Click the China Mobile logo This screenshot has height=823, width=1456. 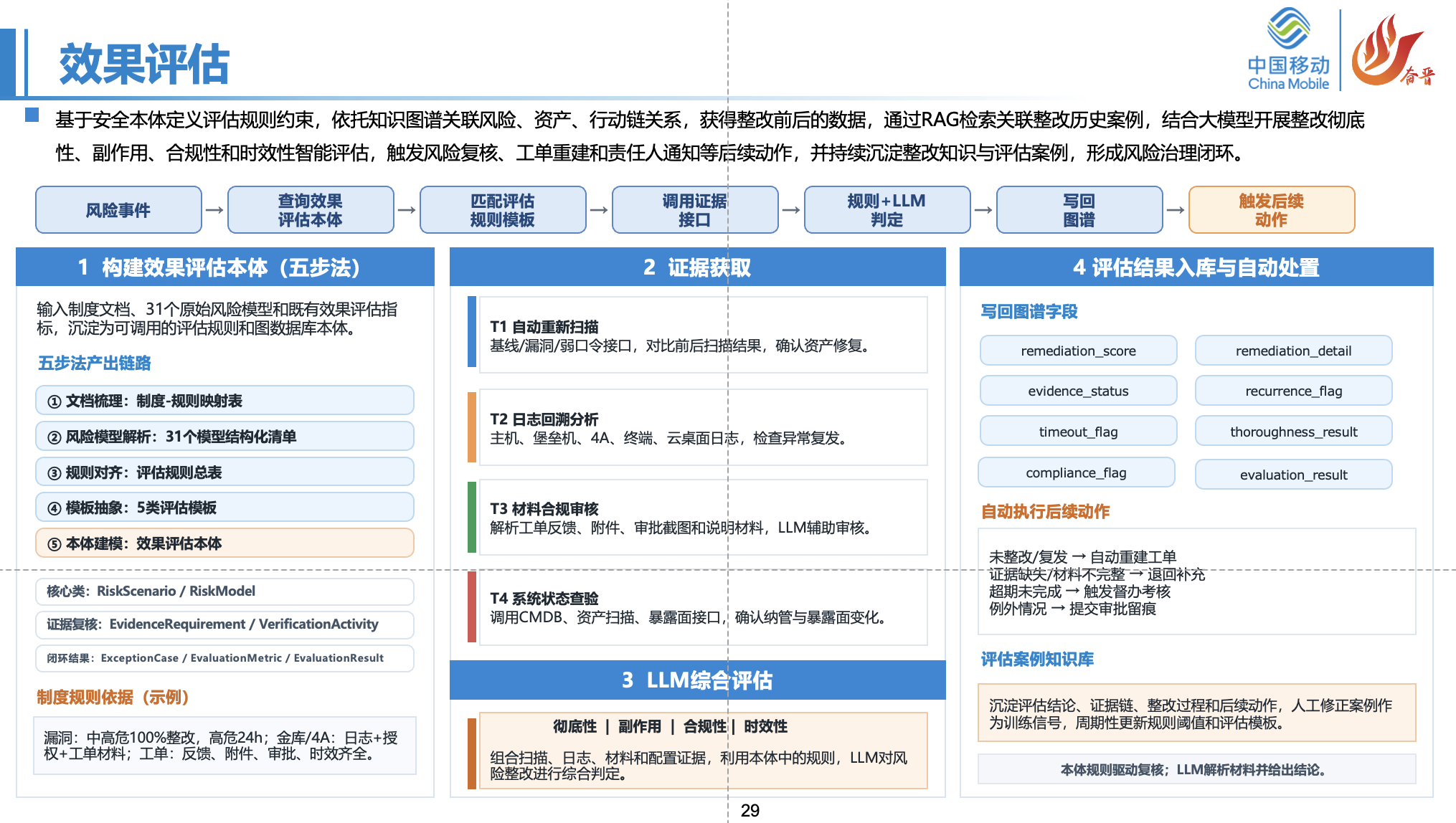point(1288,49)
